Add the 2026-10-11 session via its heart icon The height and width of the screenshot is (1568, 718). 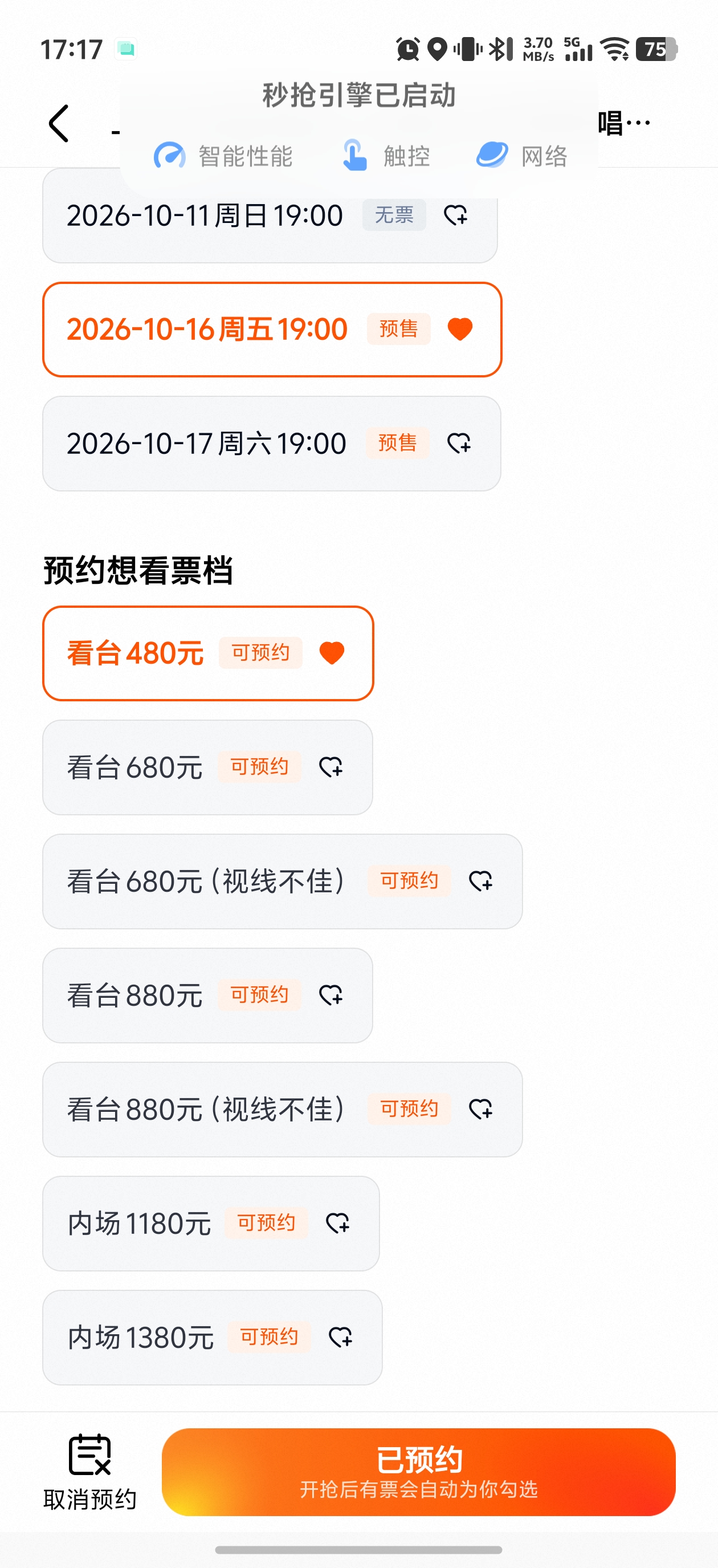tap(456, 215)
